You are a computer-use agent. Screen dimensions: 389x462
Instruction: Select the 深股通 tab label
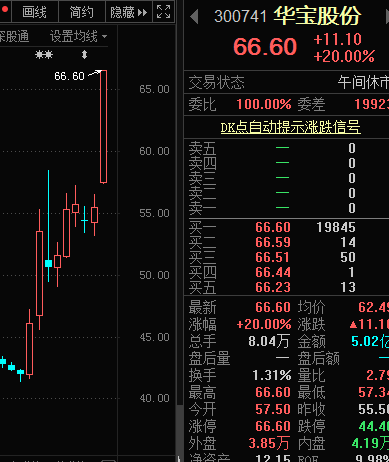14,36
